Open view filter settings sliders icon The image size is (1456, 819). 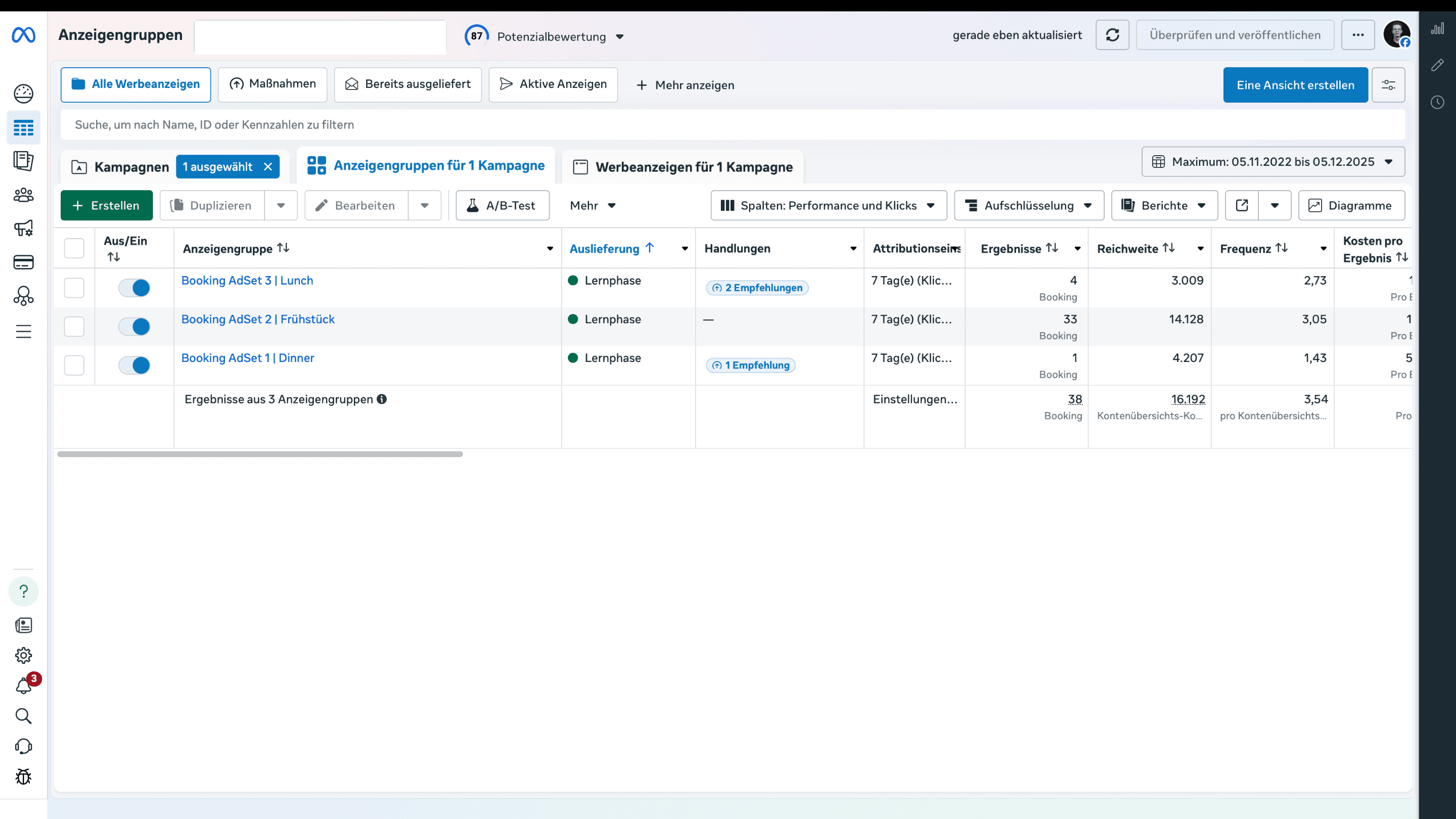[x=1388, y=85]
